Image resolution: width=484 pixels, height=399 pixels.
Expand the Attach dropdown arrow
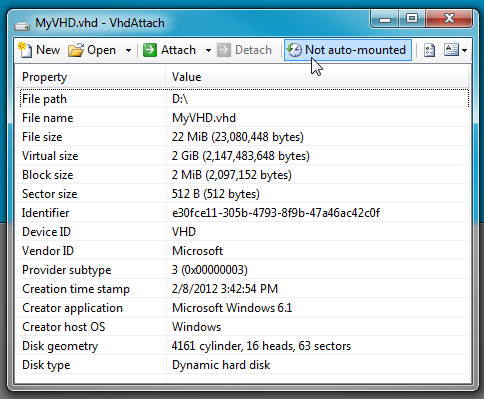click(208, 50)
